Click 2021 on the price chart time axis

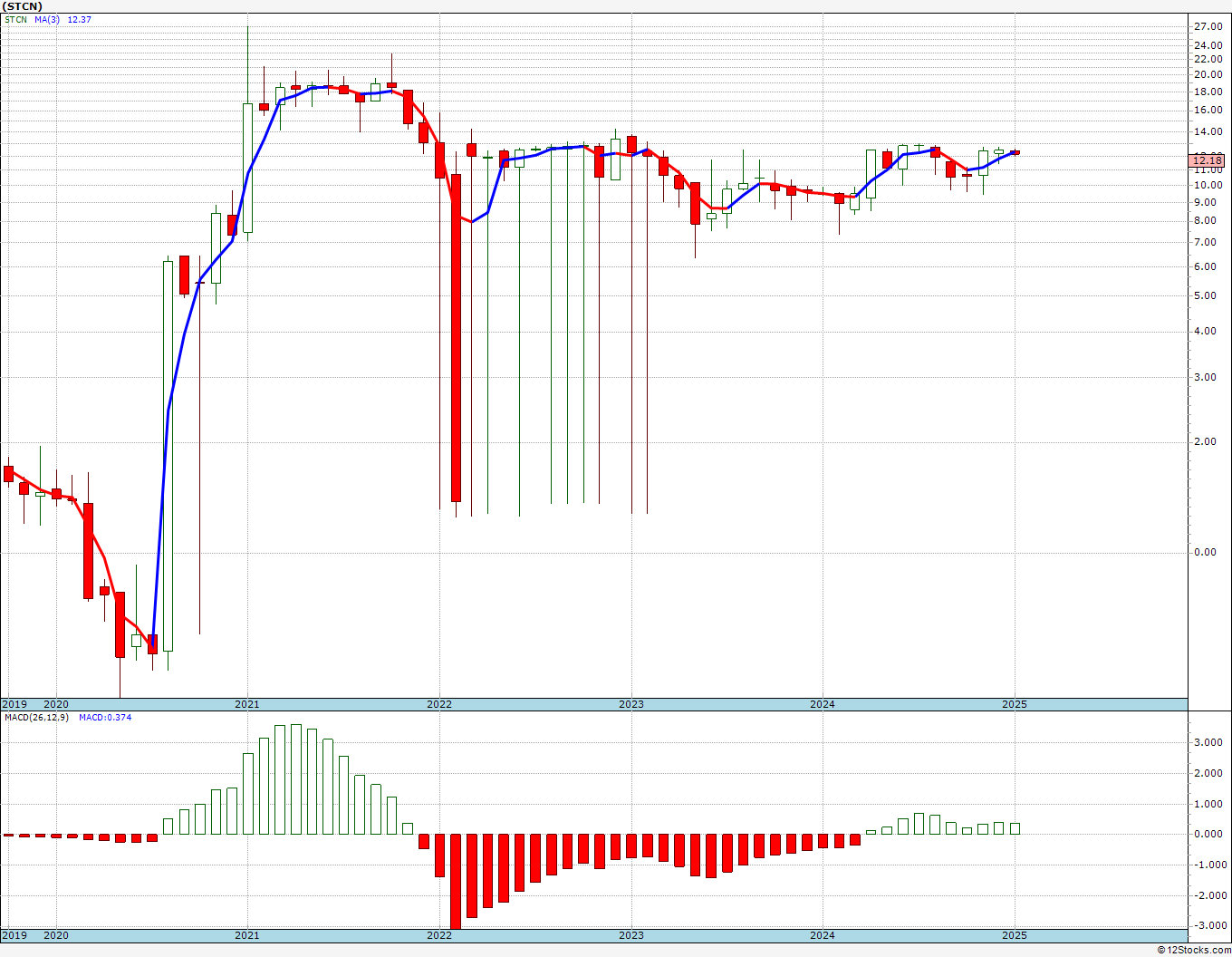(247, 704)
